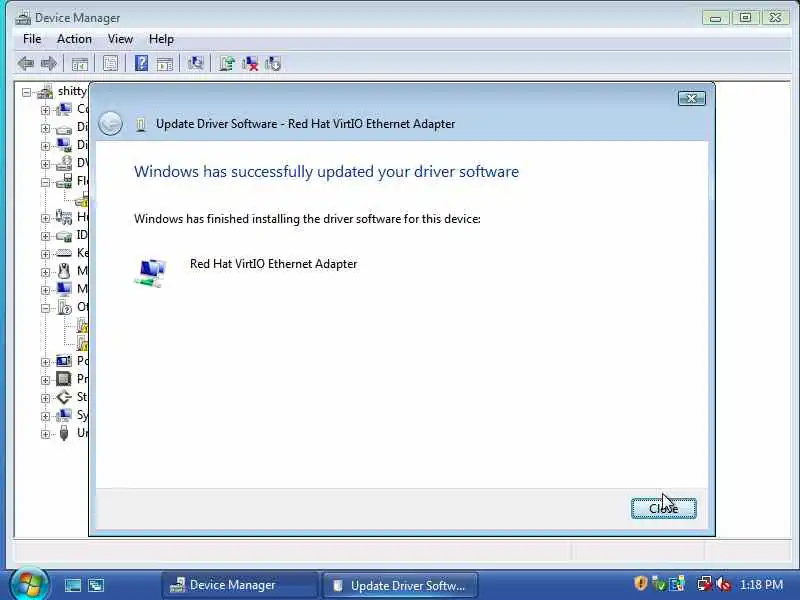This screenshot has height=600, width=800.
Task: Switch to Device Manager taskbar button
Action: (x=240, y=585)
